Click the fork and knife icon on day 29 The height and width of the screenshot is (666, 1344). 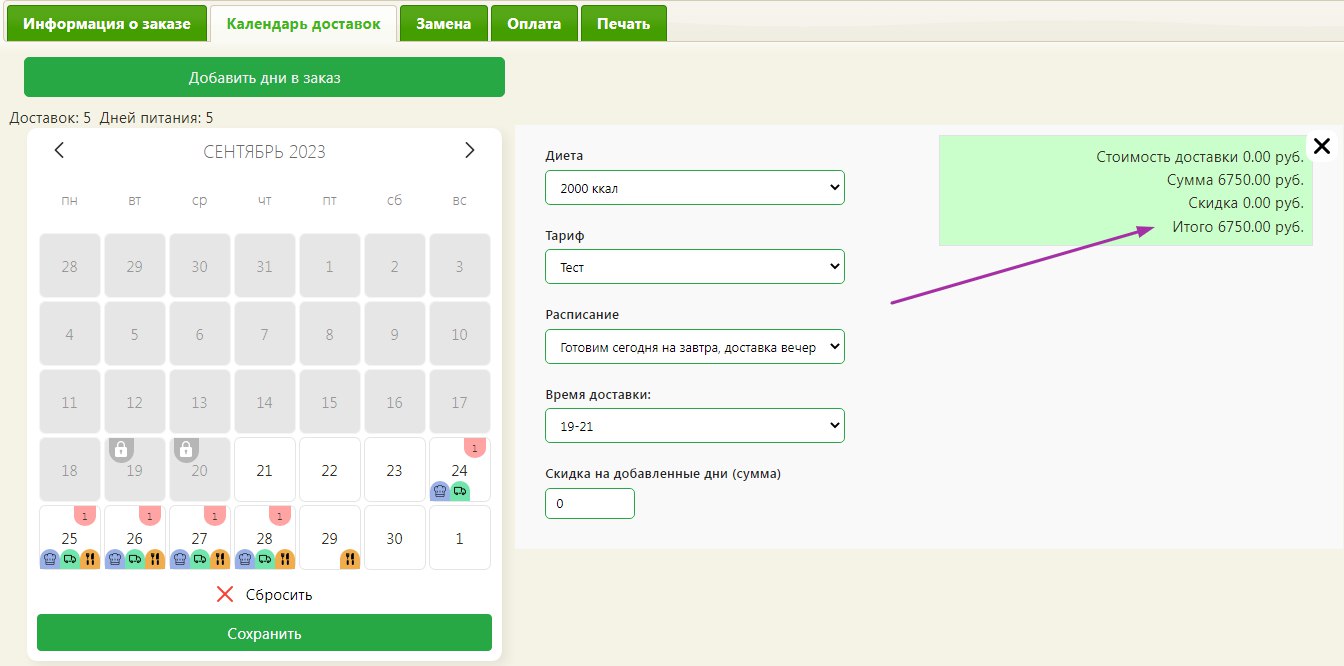pyautogui.click(x=350, y=559)
